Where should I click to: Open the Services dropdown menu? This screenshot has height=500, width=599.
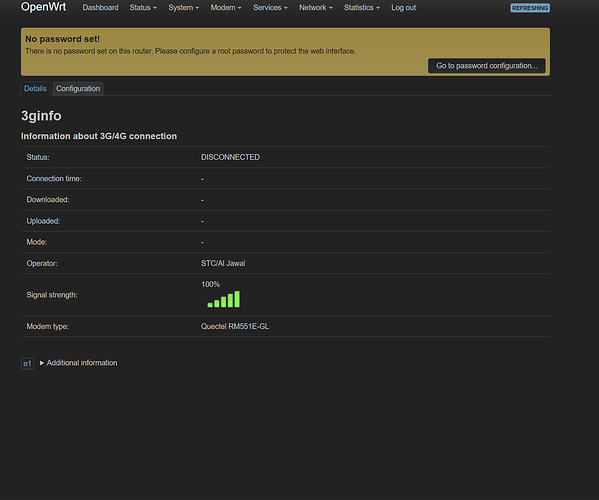pos(270,8)
